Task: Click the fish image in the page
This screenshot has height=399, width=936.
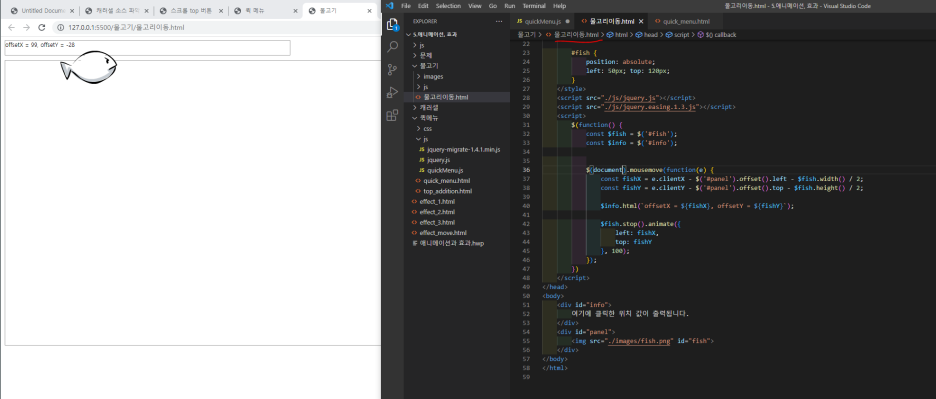Action: (x=88, y=66)
